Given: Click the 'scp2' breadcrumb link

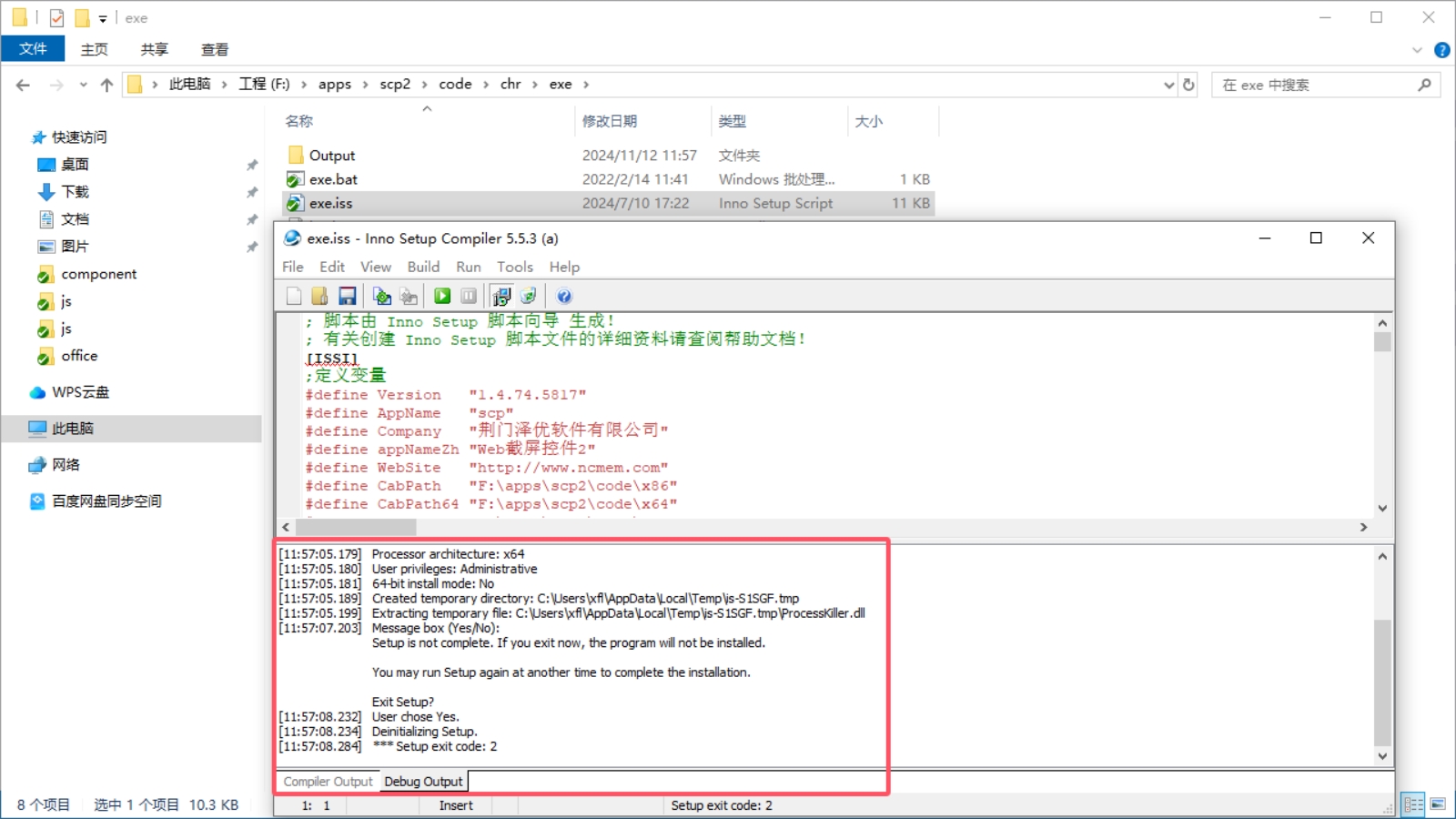Looking at the screenshot, I should coord(395,85).
